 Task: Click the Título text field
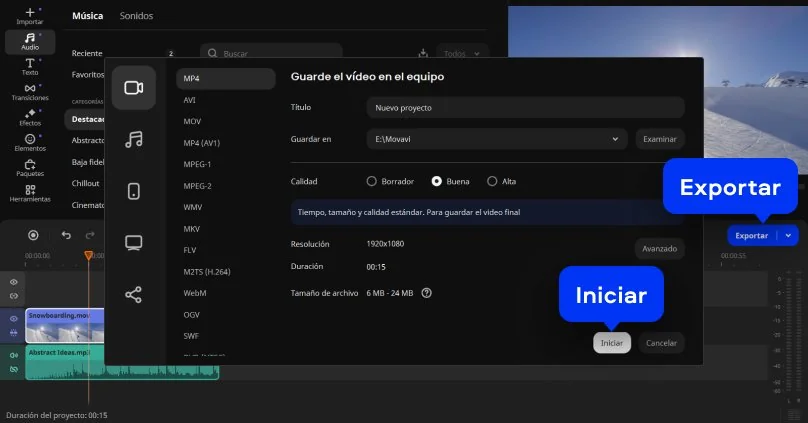tap(524, 107)
